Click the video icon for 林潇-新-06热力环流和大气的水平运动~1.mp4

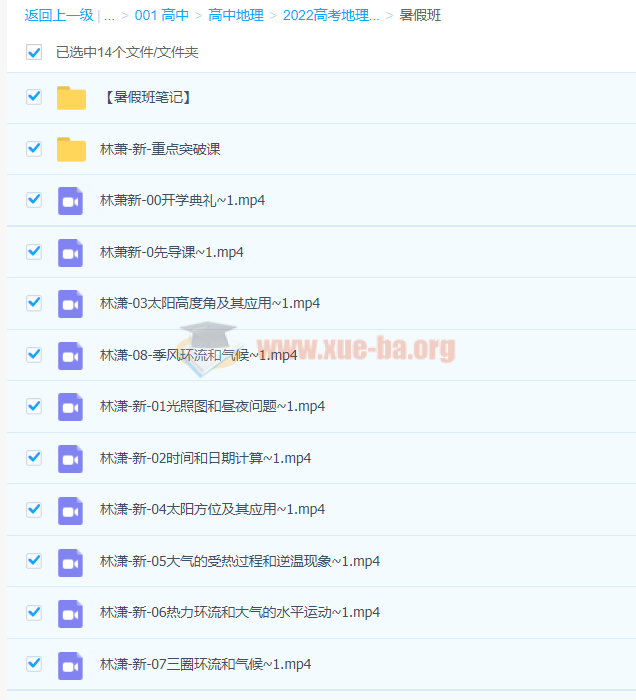point(71,613)
